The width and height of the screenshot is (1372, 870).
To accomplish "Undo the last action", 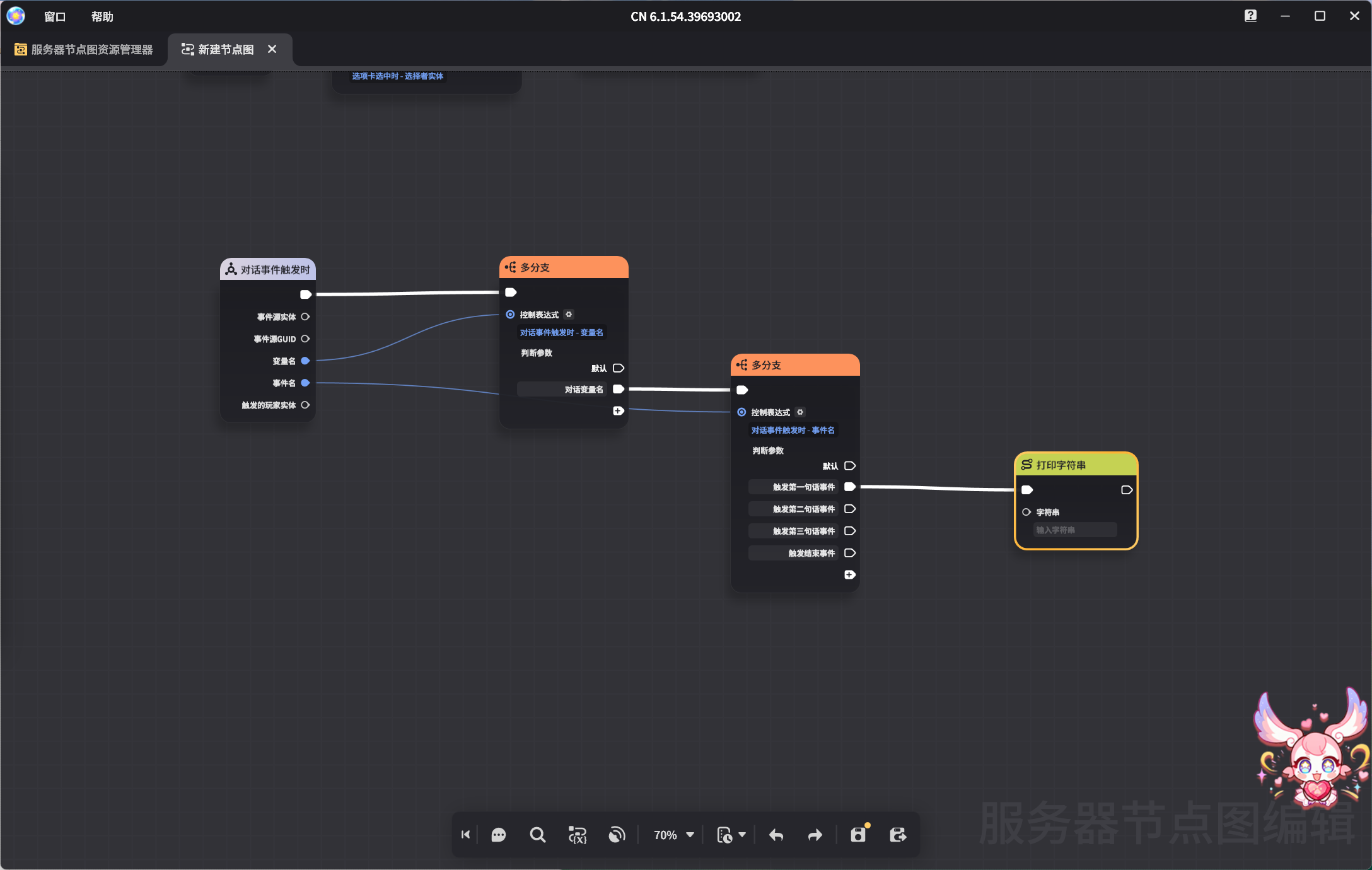I will tap(776, 835).
